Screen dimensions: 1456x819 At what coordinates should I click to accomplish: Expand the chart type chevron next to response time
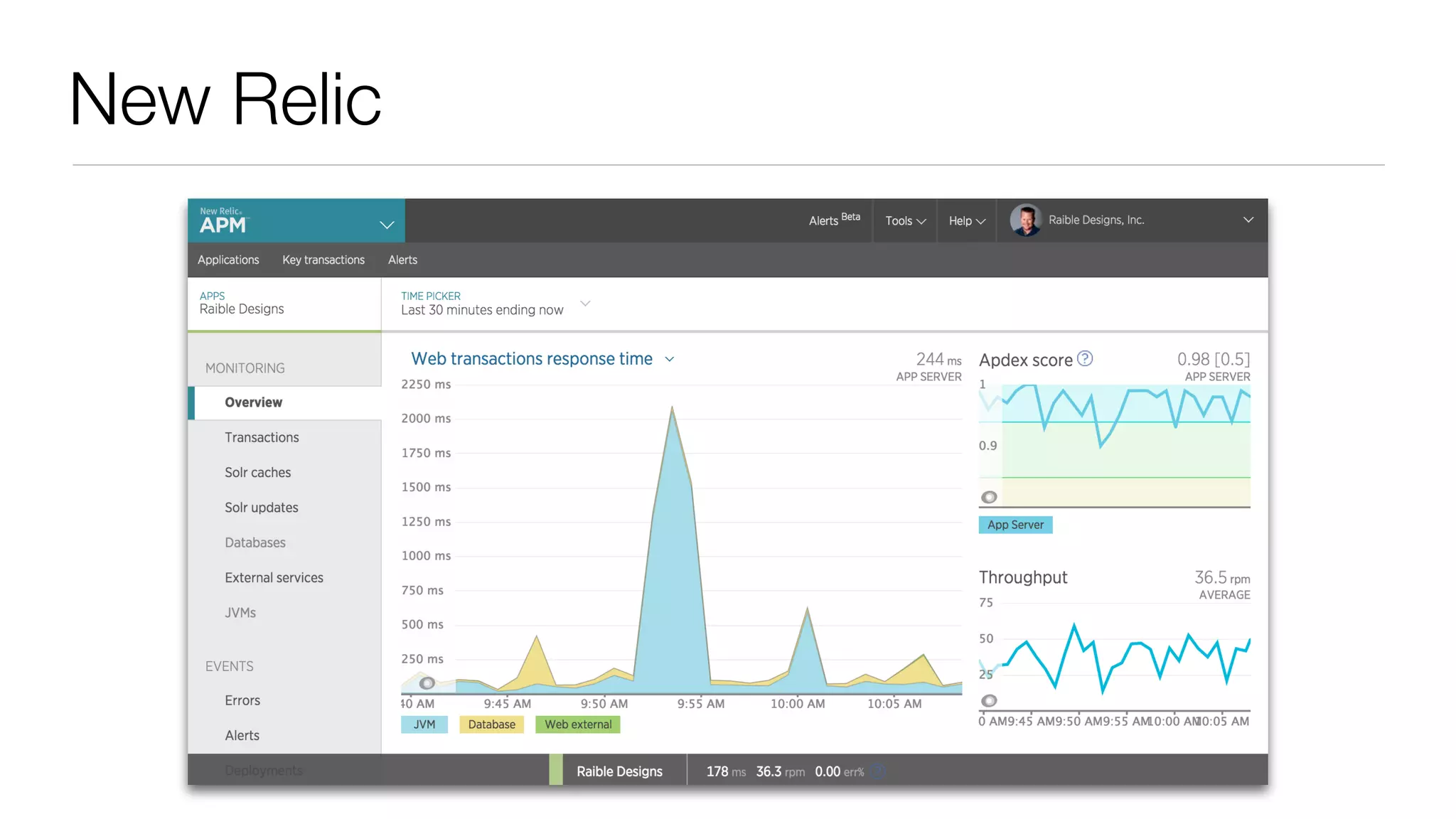tap(669, 360)
